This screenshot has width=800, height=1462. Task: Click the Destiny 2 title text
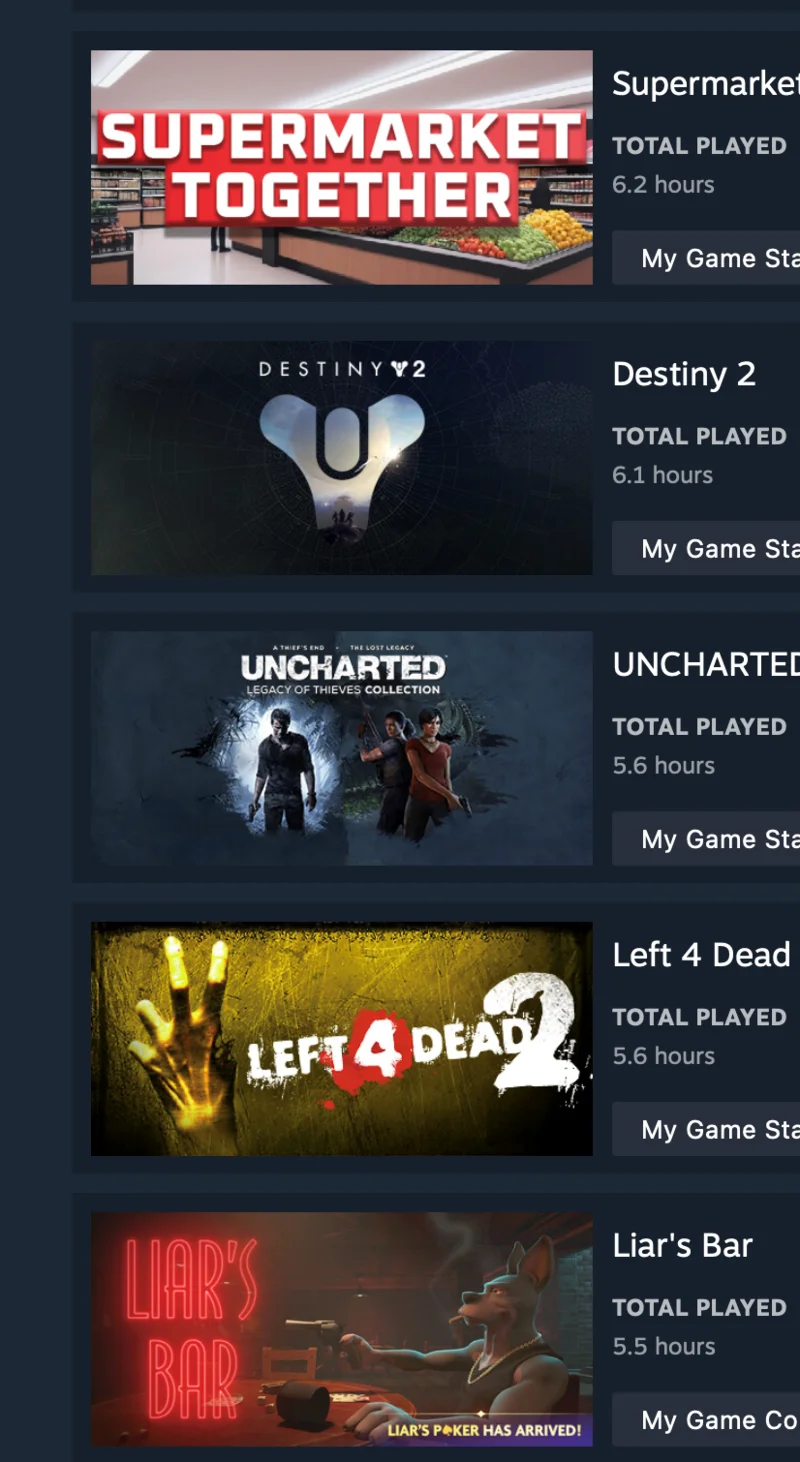[684, 374]
